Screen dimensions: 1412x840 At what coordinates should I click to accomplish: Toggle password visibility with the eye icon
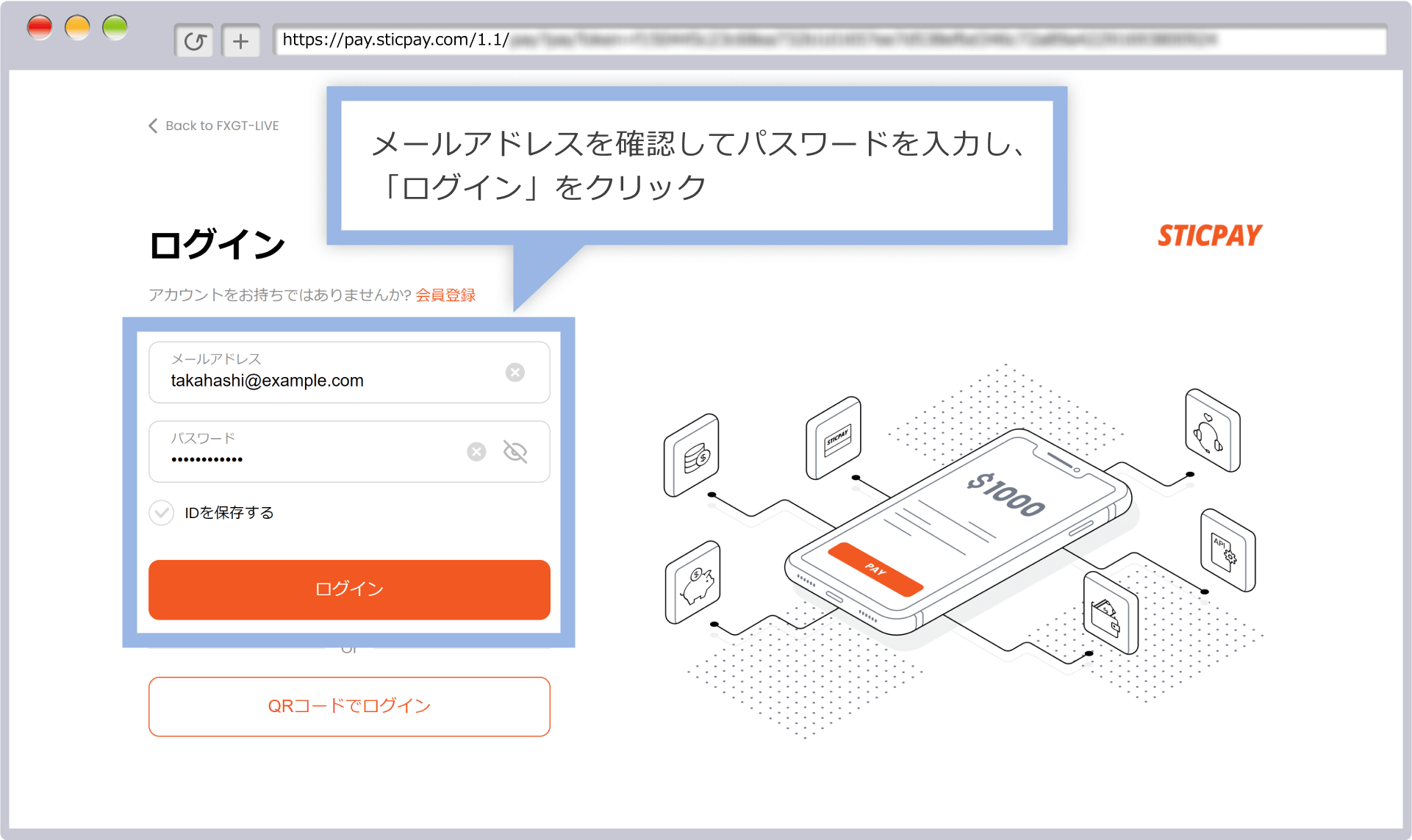tap(515, 451)
